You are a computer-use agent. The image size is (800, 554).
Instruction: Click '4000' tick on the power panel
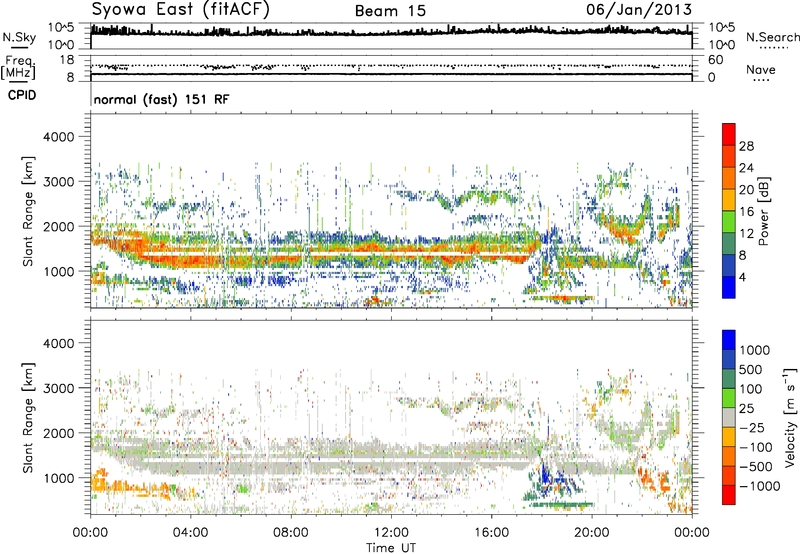(x=58, y=137)
